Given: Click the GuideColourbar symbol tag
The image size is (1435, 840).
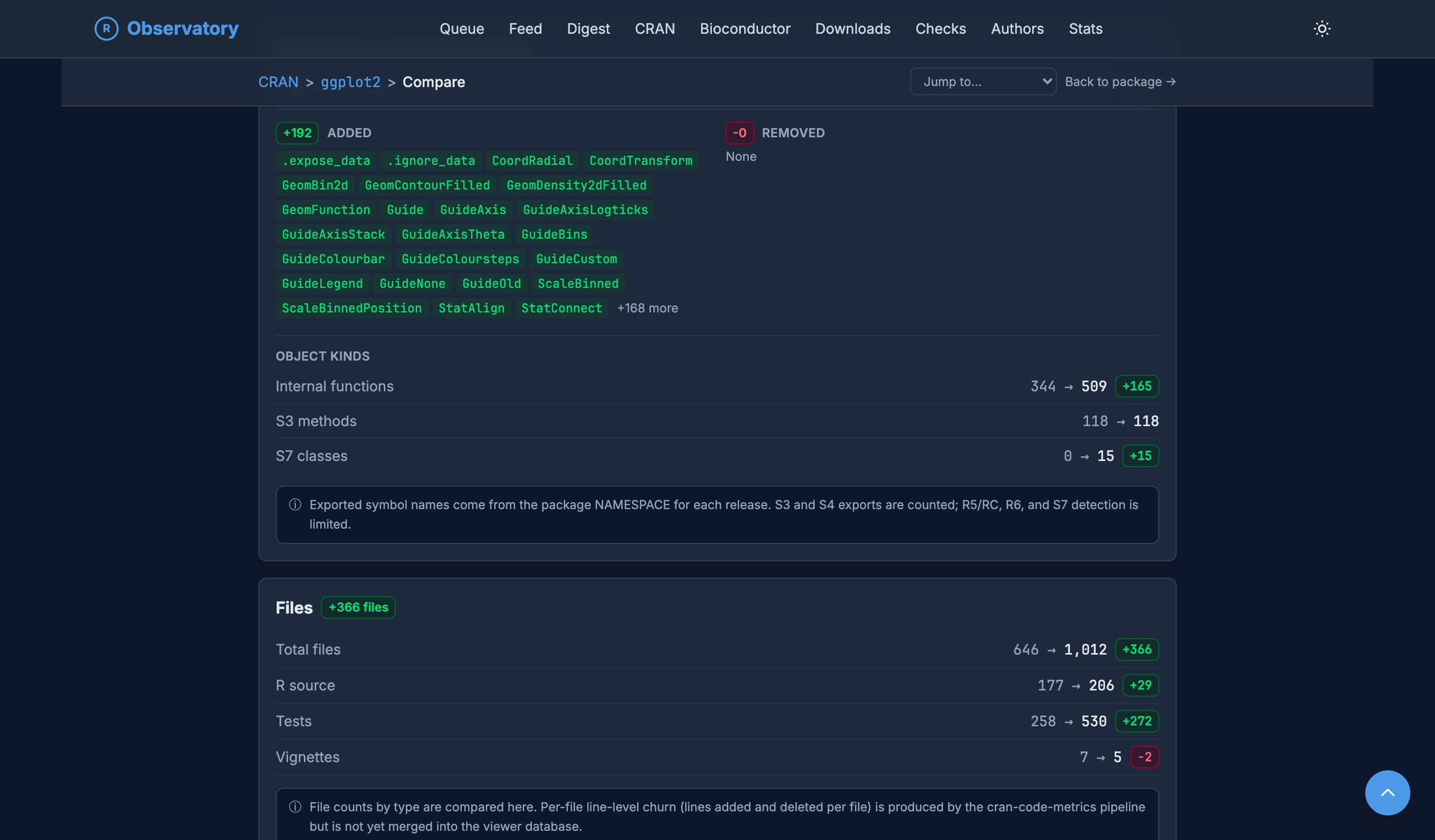Looking at the screenshot, I should click(x=333, y=258).
